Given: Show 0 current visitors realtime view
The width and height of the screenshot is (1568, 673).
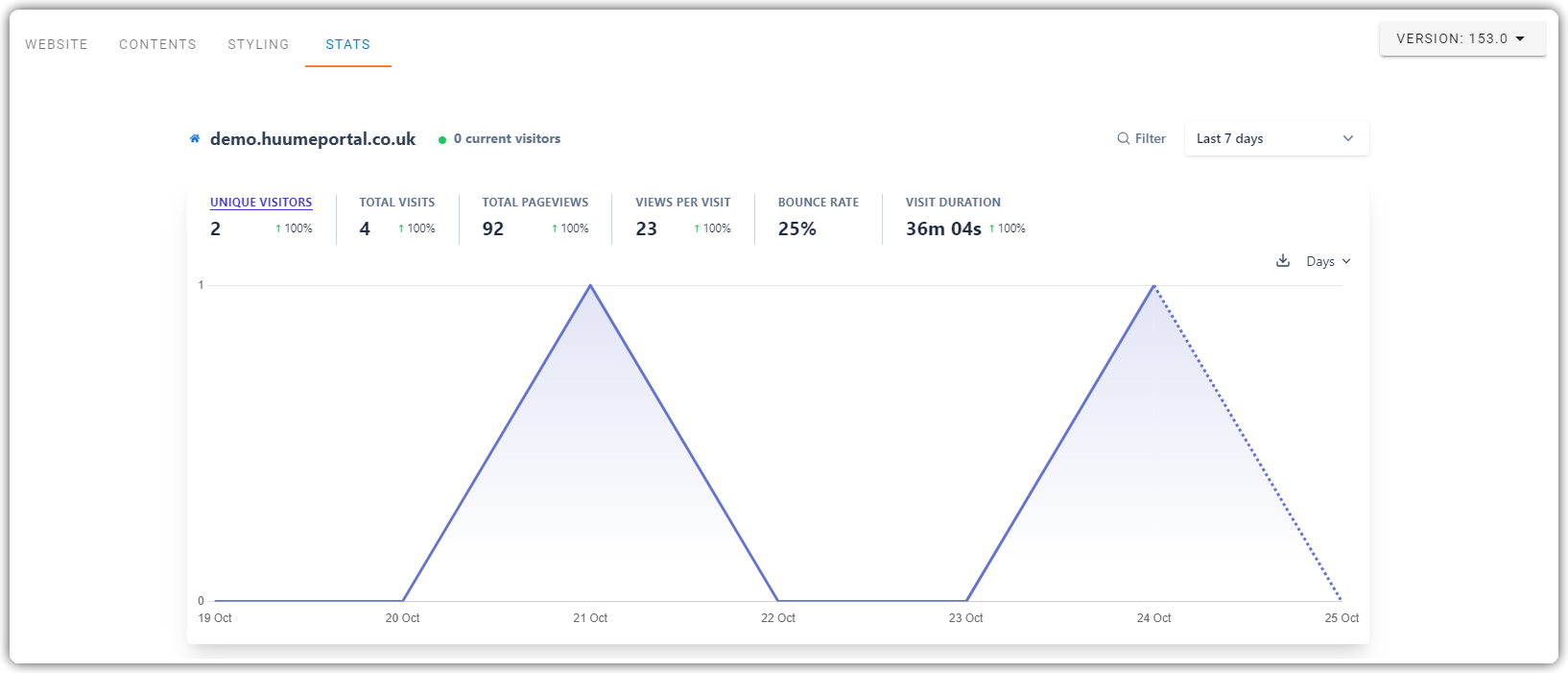Looking at the screenshot, I should [x=507, y=139].
